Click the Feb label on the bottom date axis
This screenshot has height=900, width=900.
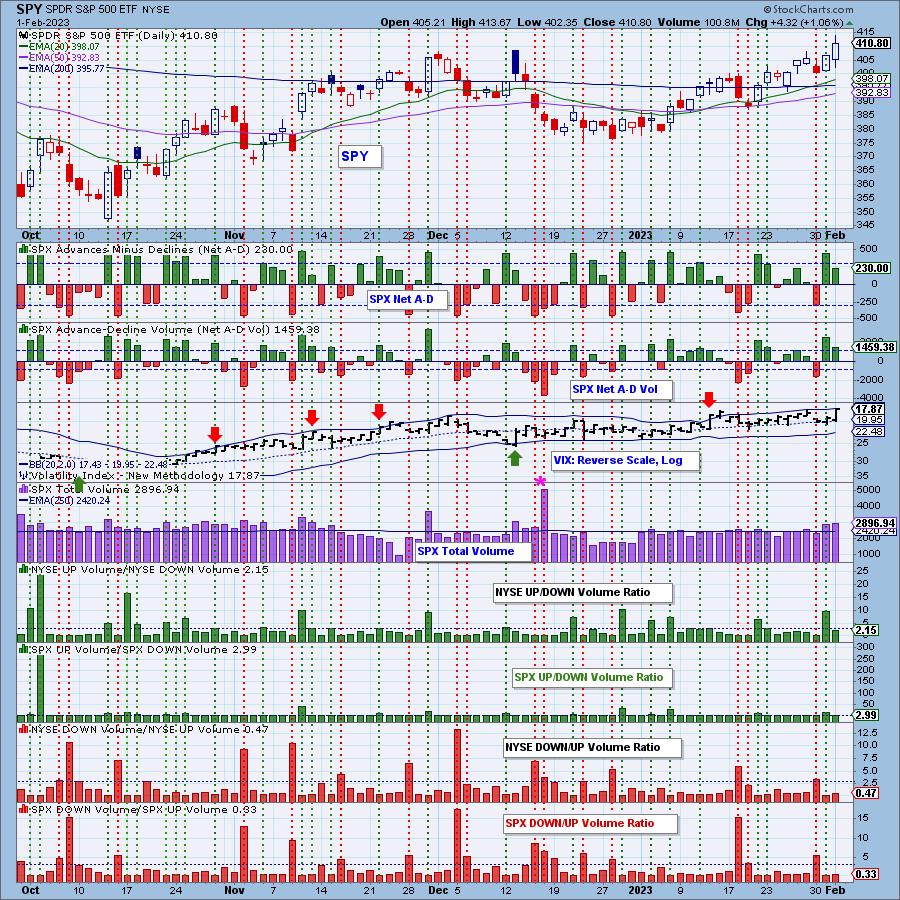[835, 890]
